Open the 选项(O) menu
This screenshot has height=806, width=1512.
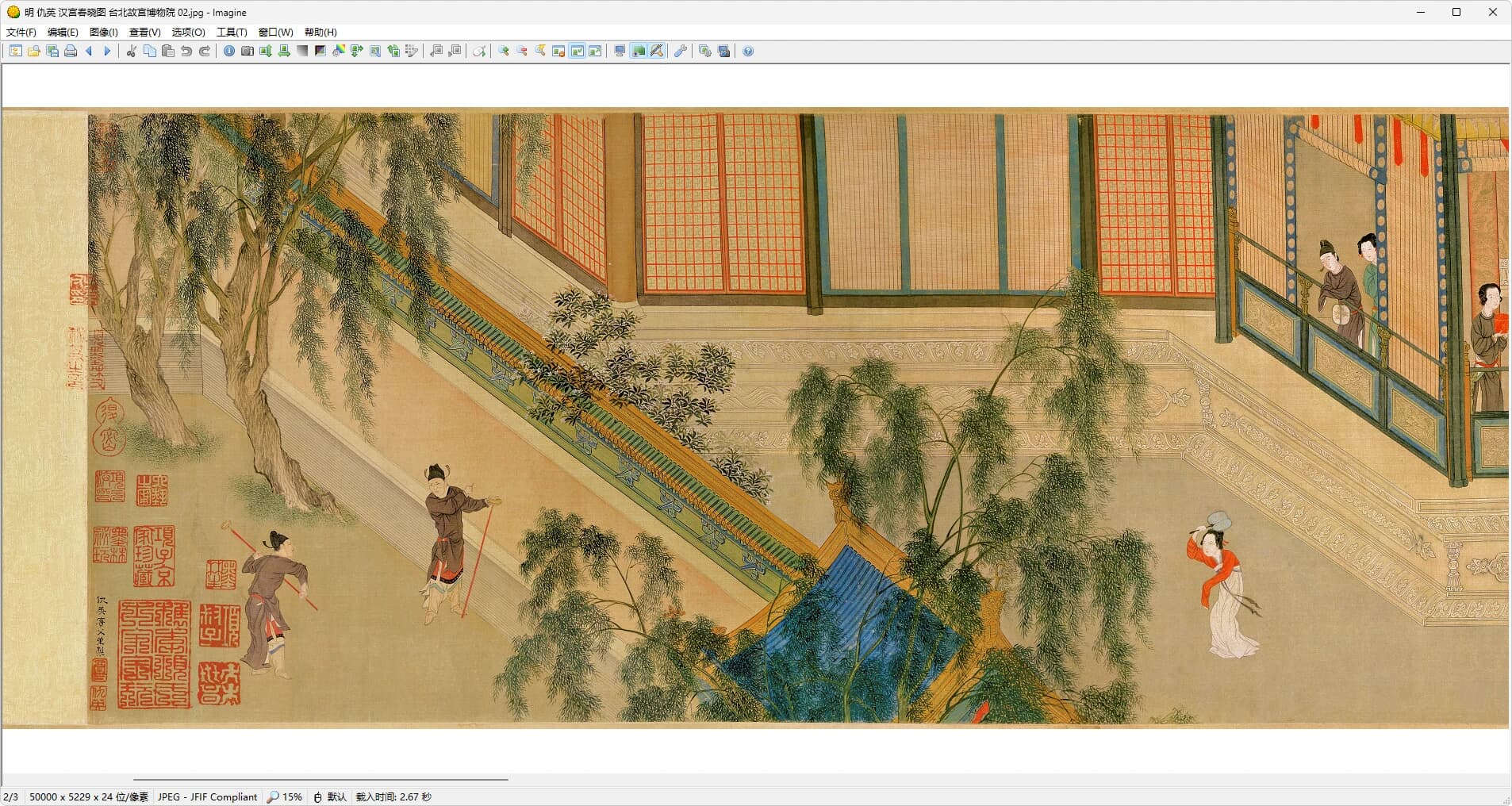(188, 33)
